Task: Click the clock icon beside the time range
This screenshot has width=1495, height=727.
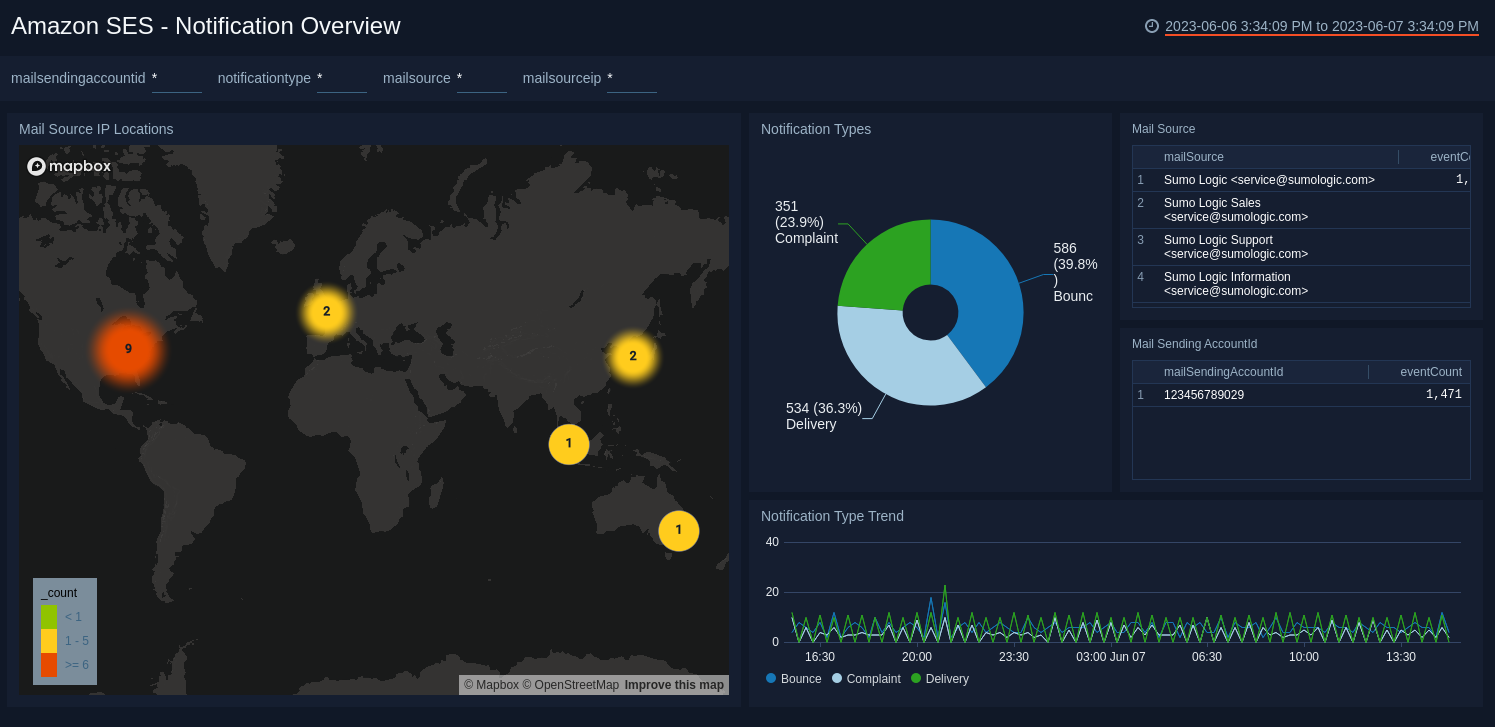Action: 1149,27
